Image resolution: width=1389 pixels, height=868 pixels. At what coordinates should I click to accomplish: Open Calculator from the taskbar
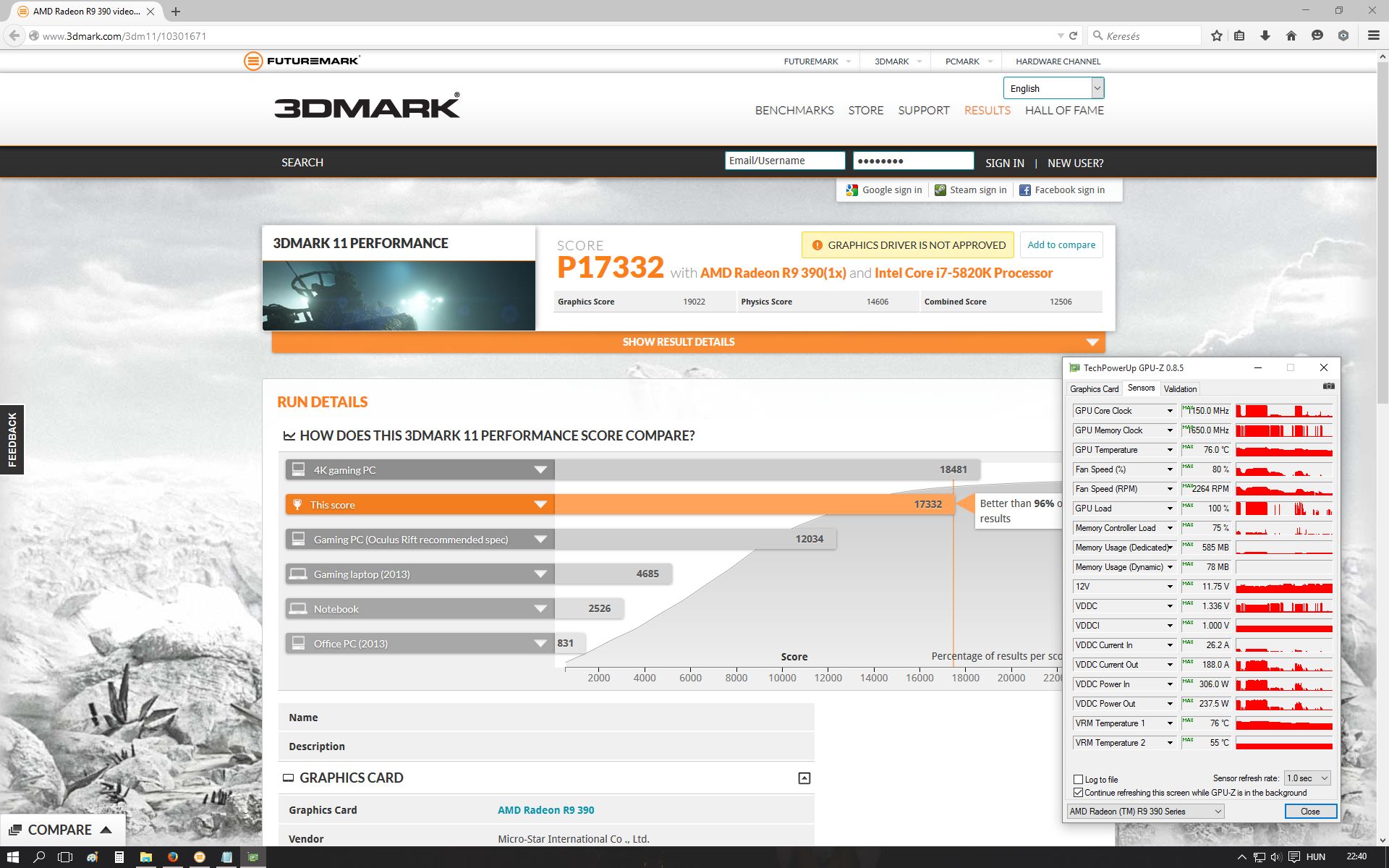(x=119, y=857)
